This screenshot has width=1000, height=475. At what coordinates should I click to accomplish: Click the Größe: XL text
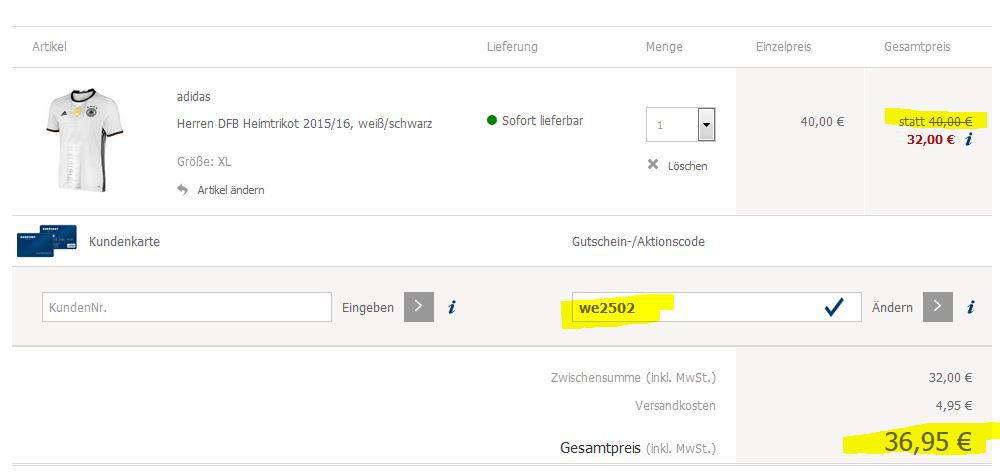click(x=203, y=162)
